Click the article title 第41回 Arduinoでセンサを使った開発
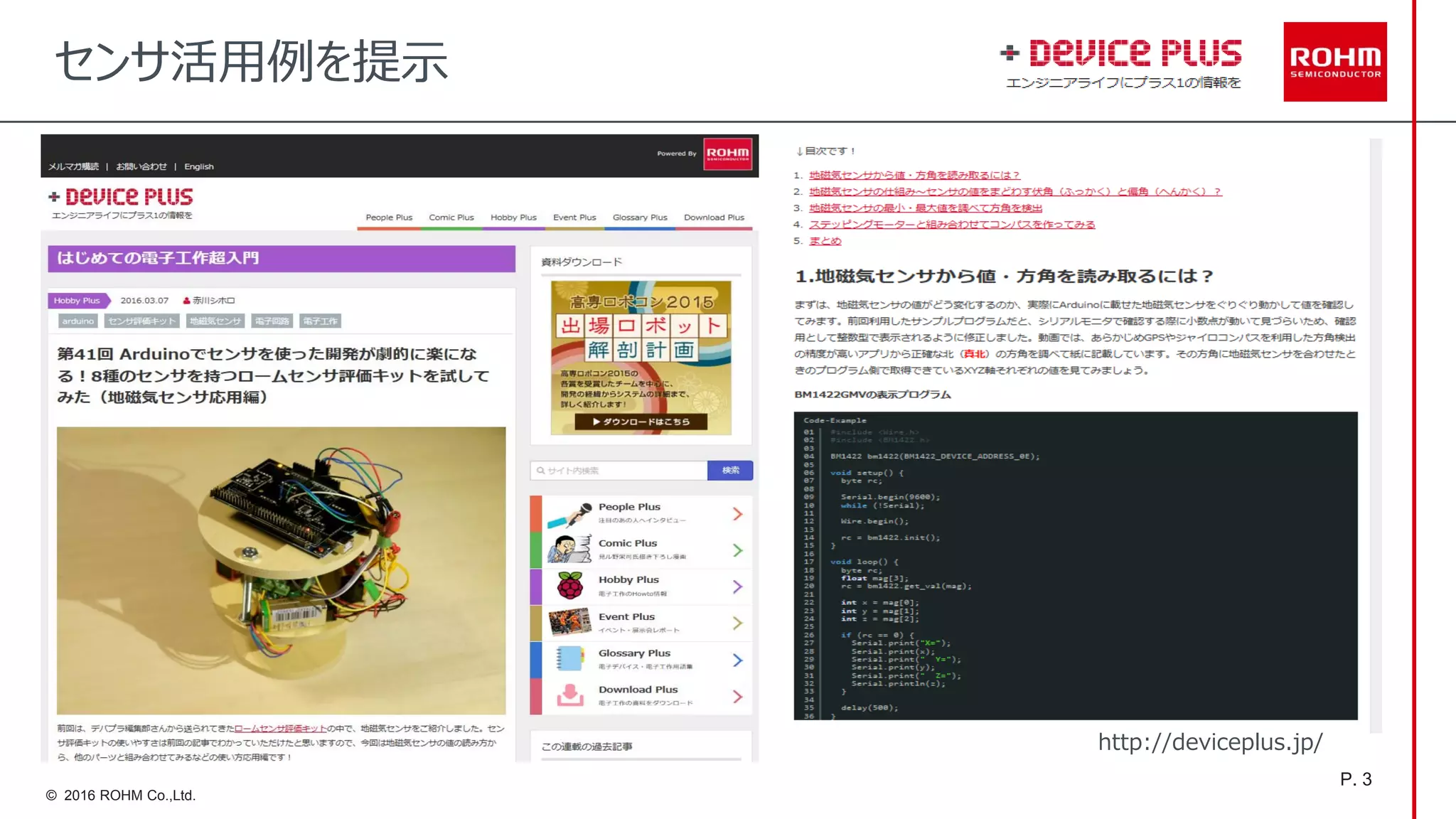 coord(273,375)
